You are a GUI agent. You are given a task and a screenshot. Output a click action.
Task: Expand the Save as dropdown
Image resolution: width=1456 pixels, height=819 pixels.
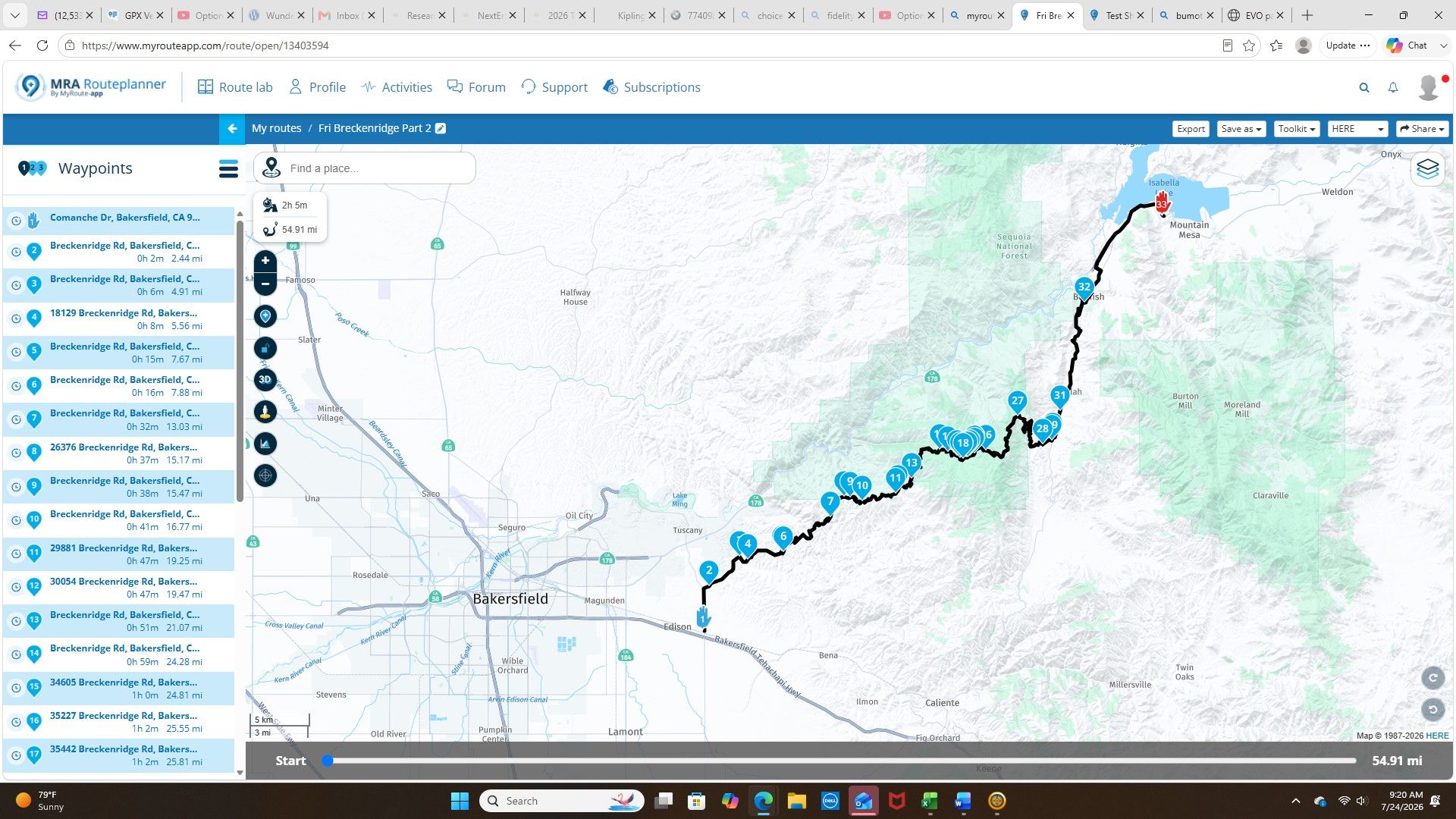(x=1241, y=129)
